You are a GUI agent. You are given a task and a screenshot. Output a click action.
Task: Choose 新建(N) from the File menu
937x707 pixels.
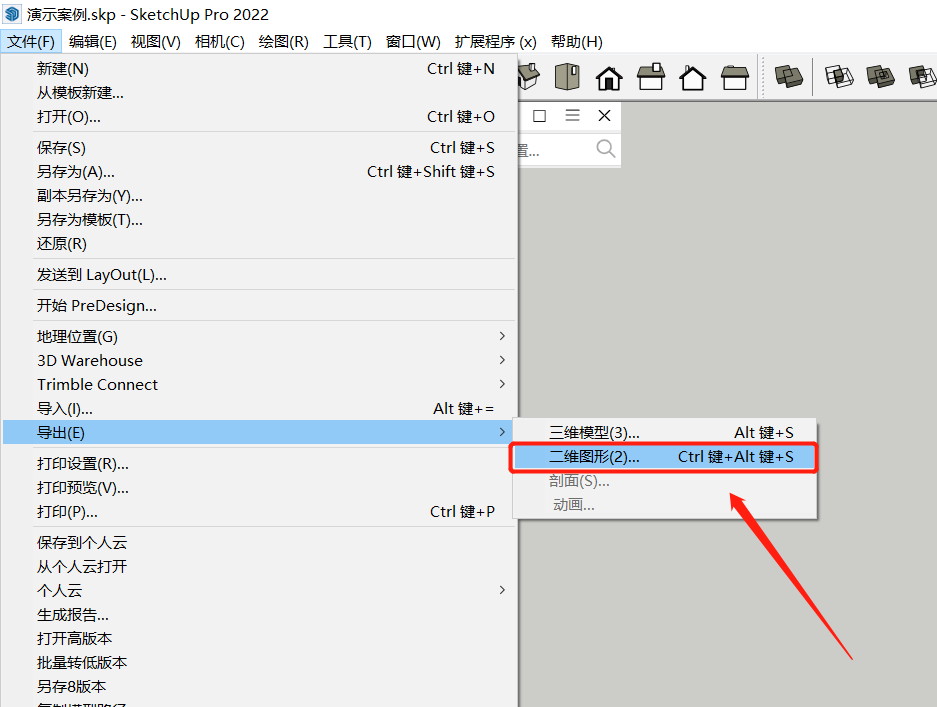pyautogui.click(x=259, y=69)
